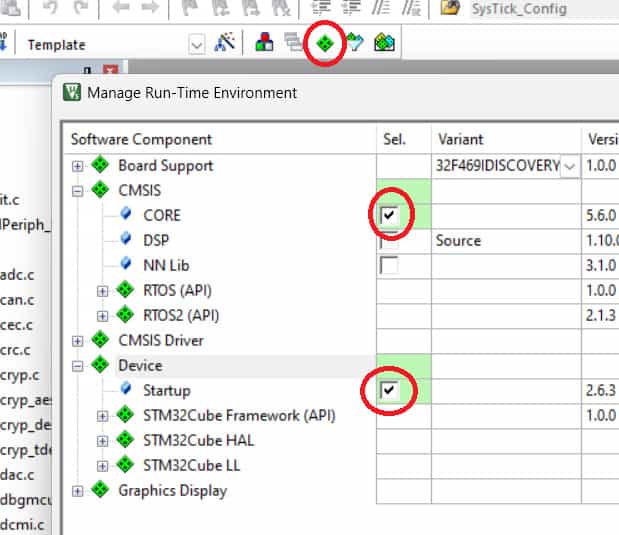Click the blue gem icon beside DSP
The width and height of the screenshot is (619, 535).
[126, 238]
